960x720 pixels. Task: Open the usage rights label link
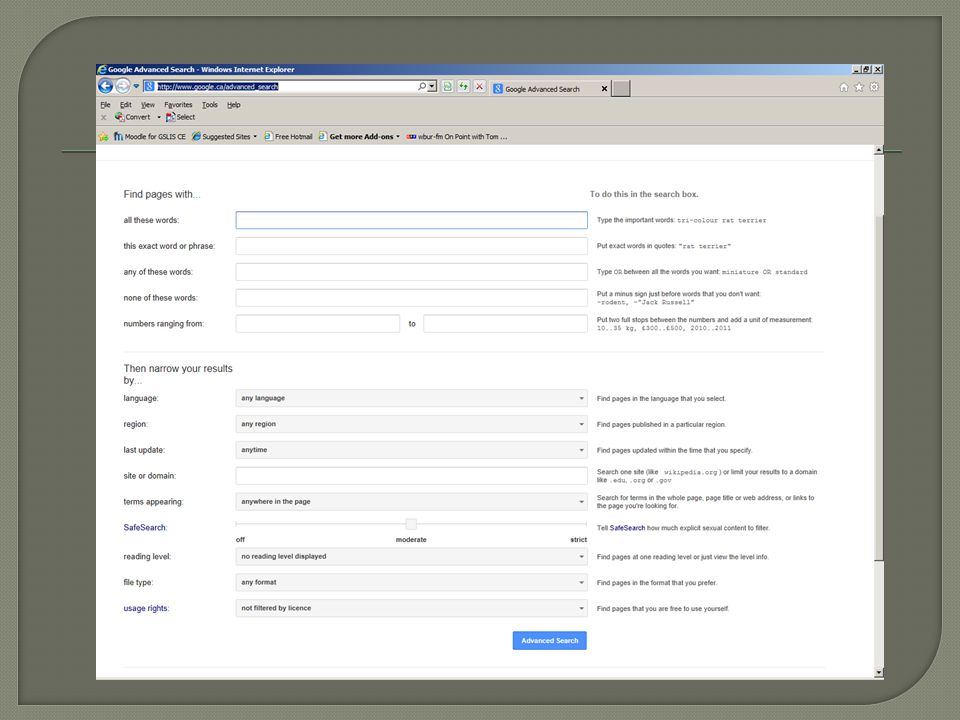[145, 608]
